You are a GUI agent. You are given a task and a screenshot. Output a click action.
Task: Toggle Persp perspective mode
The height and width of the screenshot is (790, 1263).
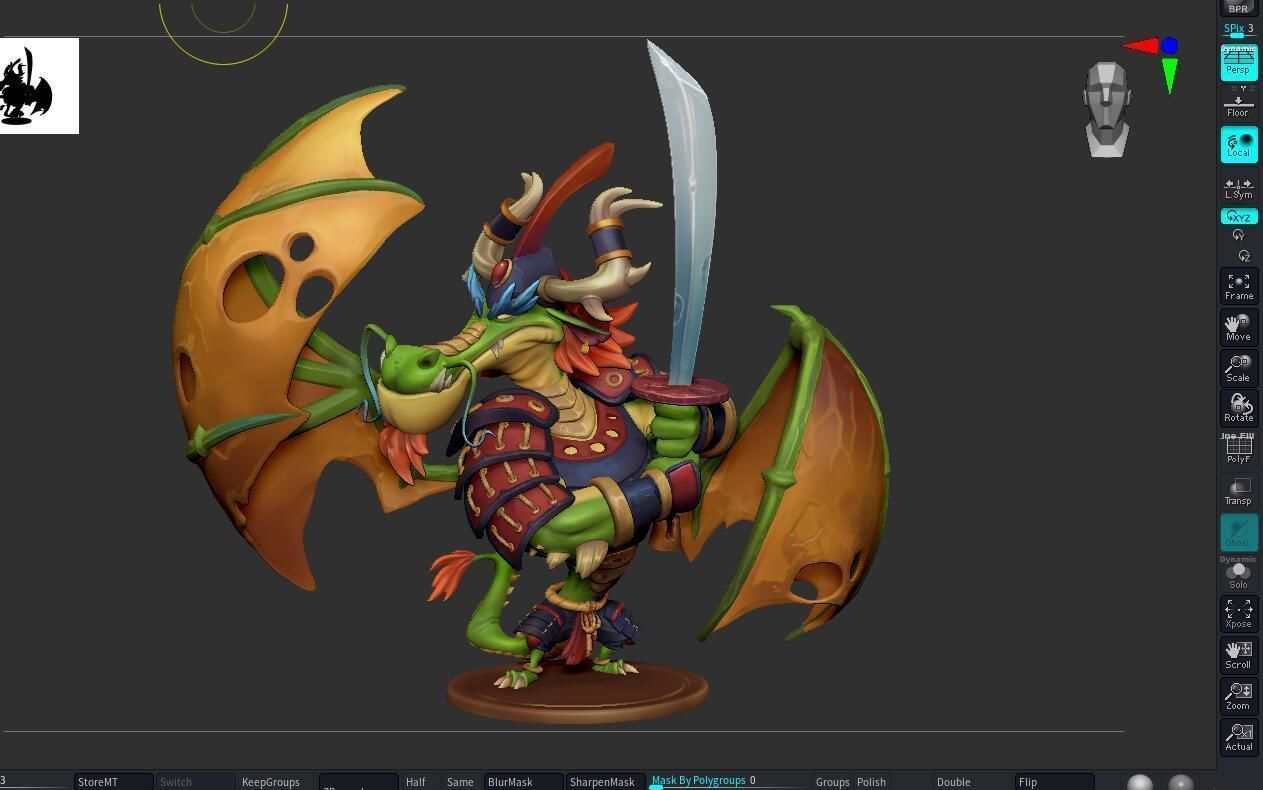1238,62
